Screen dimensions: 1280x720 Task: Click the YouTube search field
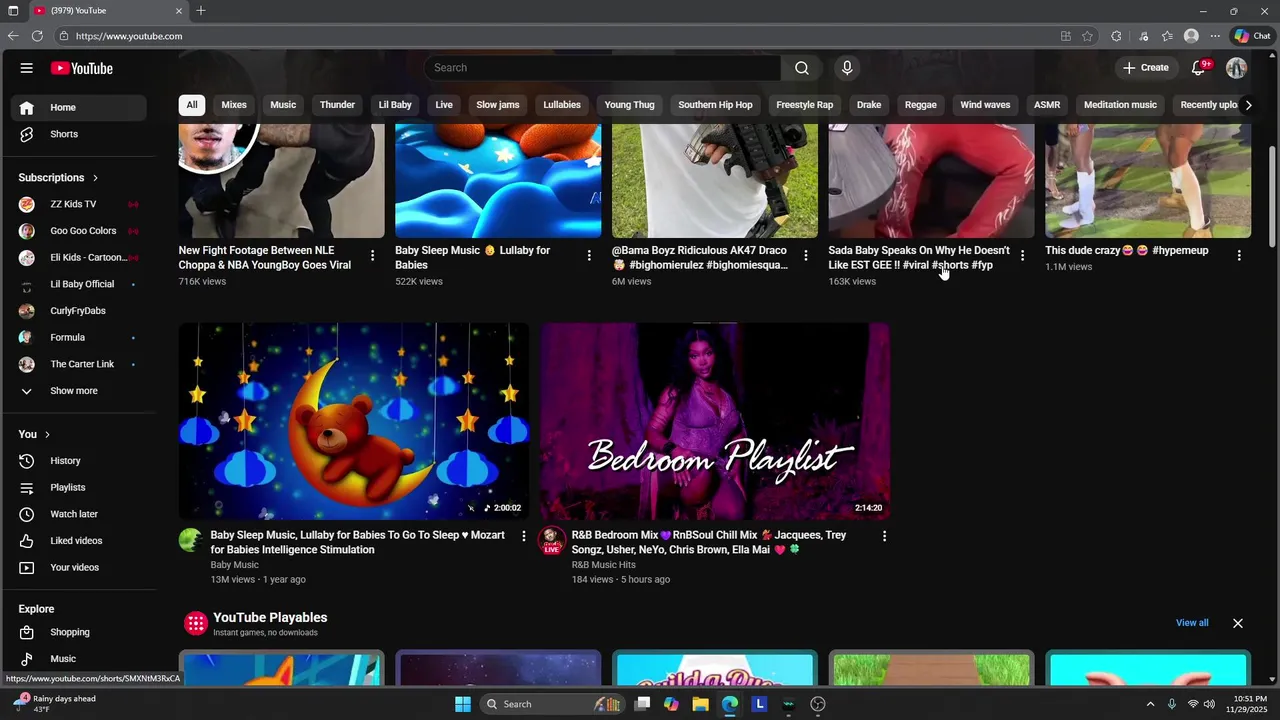[x=602, y=68]
